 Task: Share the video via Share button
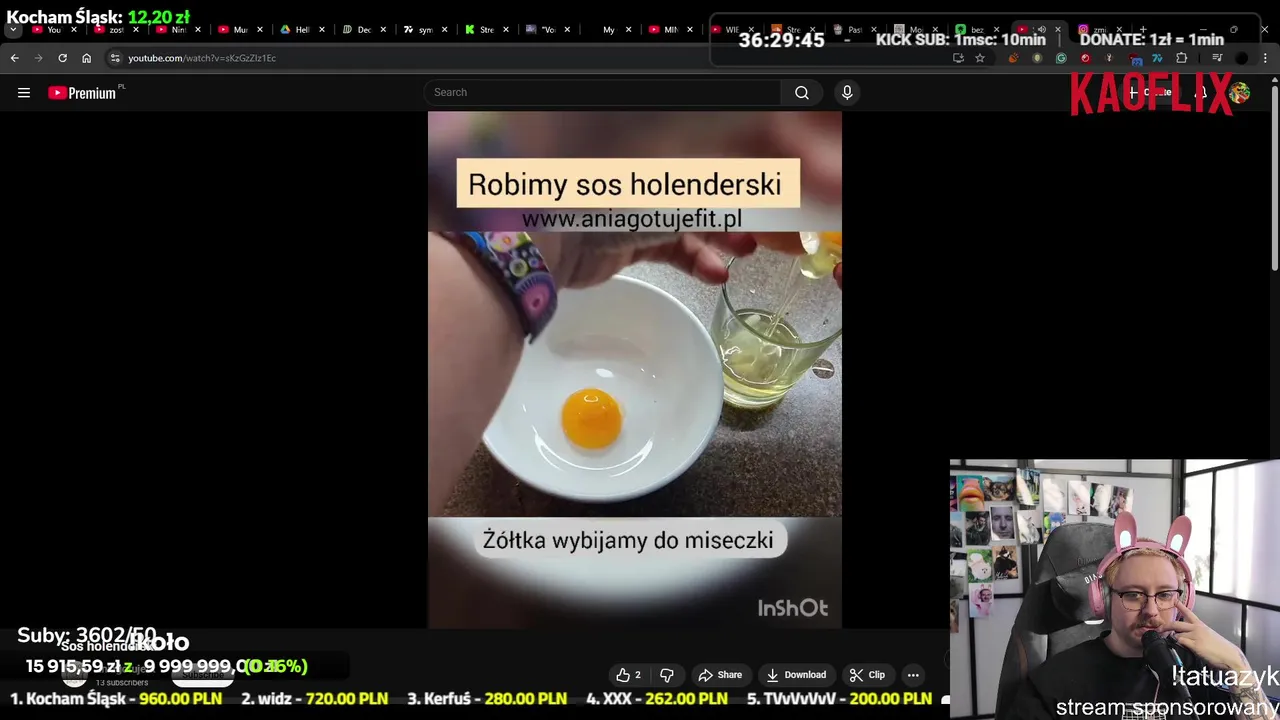720,675
